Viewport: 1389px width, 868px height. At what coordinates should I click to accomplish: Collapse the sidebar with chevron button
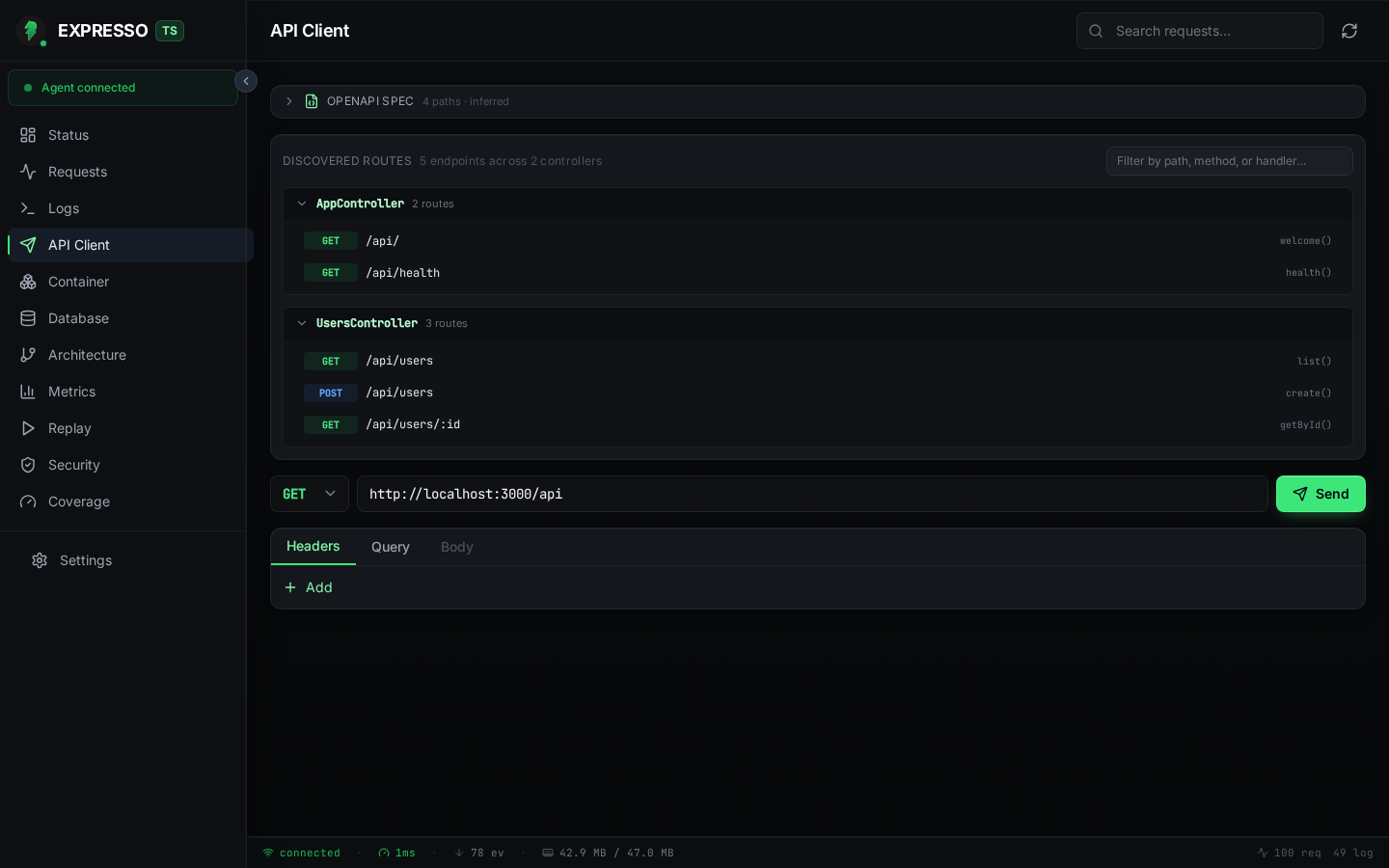coord(246,81)
